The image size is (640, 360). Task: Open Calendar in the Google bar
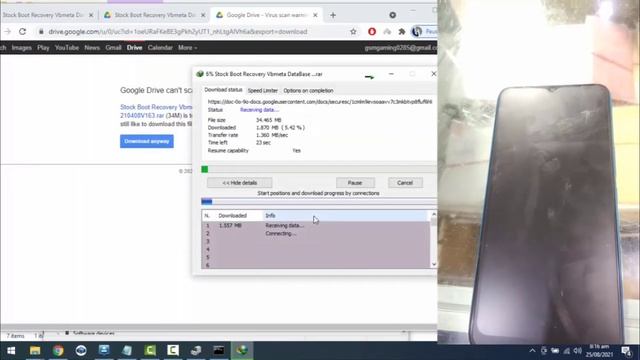160,48
